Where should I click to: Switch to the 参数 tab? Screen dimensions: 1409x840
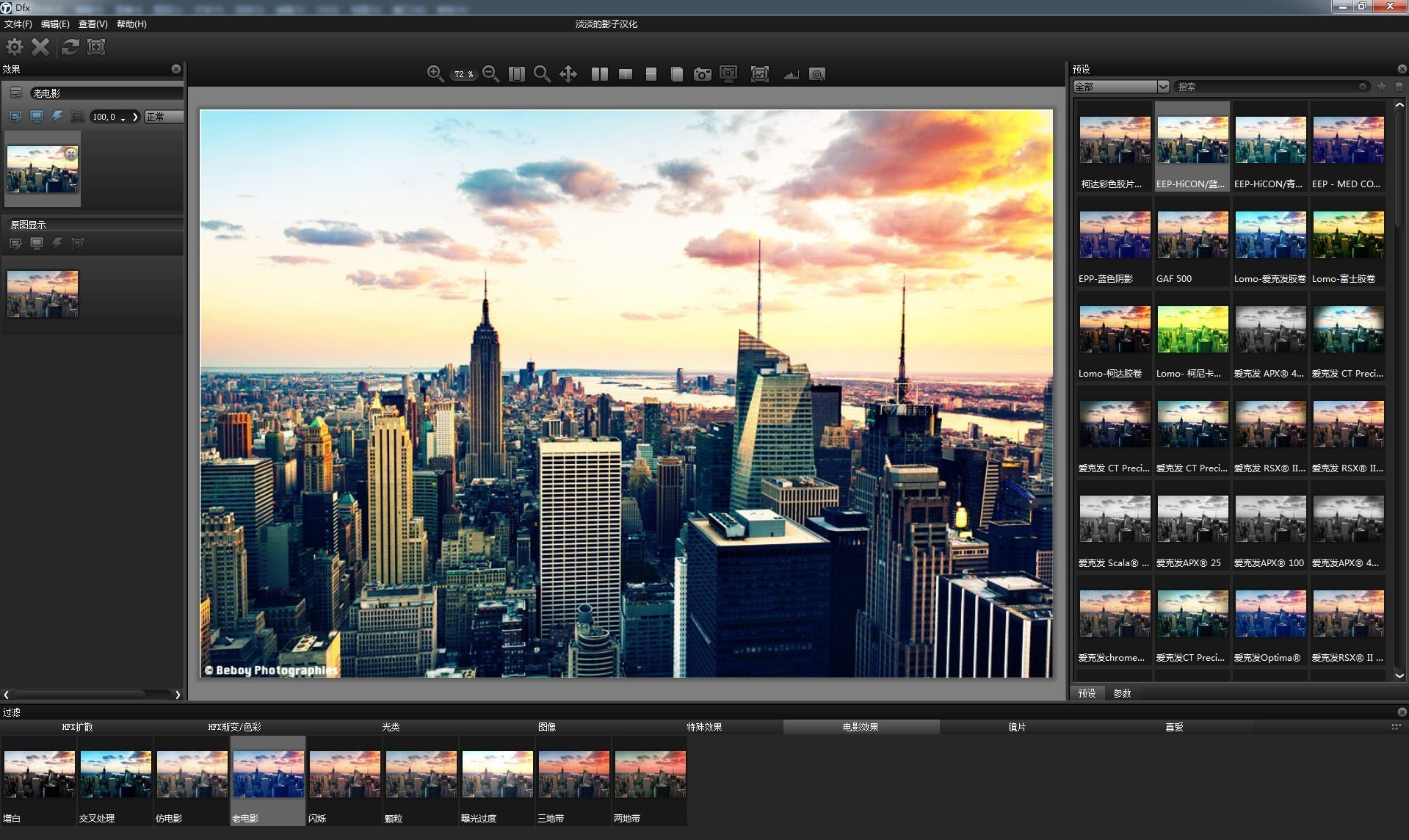(x=1122, y=693)
